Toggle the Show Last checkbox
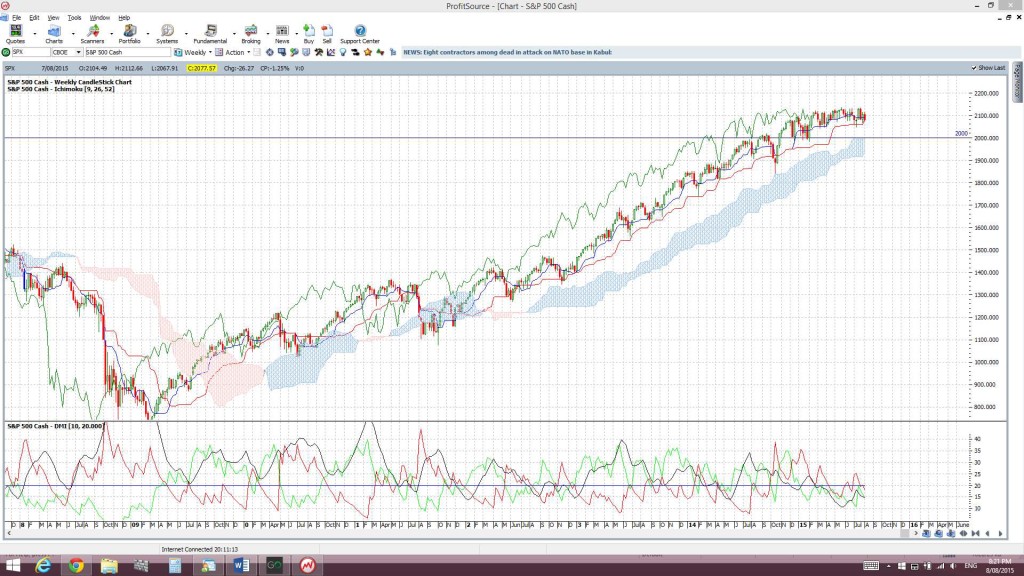 974,68
